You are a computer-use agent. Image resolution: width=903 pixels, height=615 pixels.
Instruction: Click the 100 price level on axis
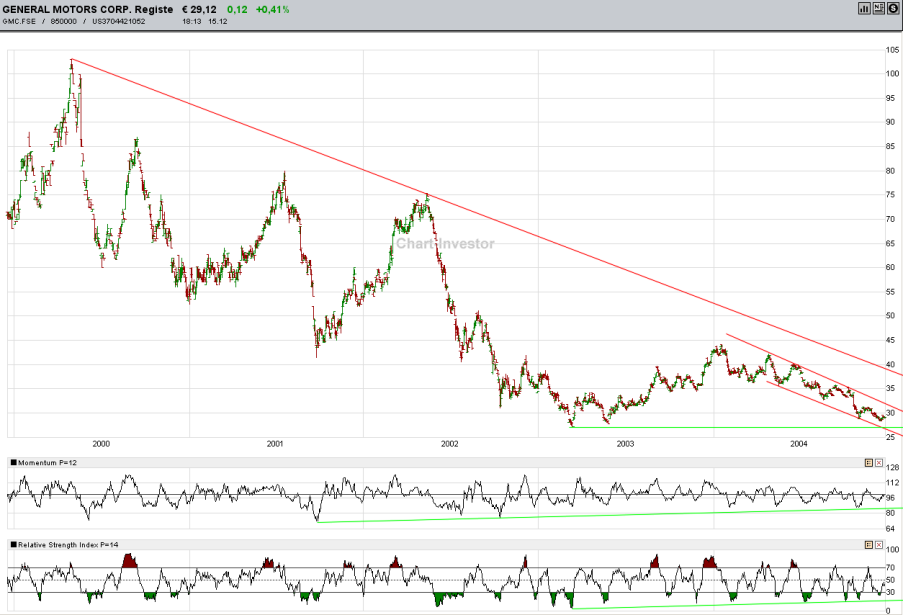pyautogui.click(x=892, y=74)
